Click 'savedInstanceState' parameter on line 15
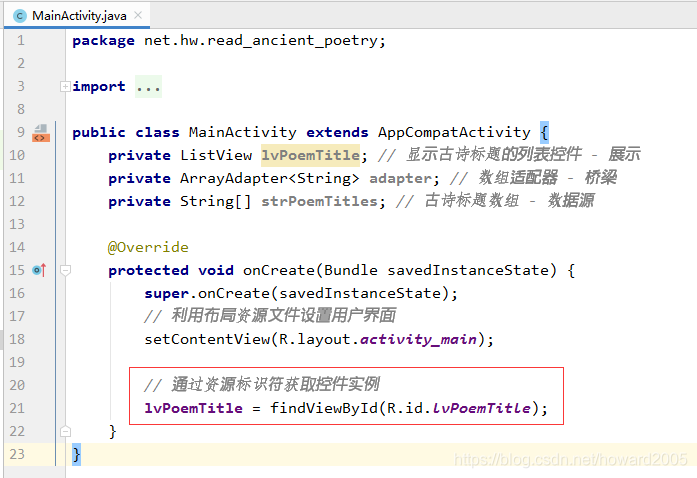 468,270
